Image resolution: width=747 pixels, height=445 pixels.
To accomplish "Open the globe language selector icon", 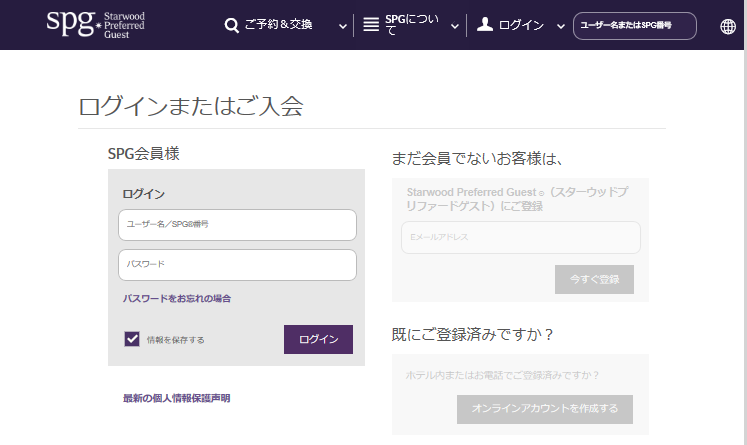I will (x=728, y=26).
